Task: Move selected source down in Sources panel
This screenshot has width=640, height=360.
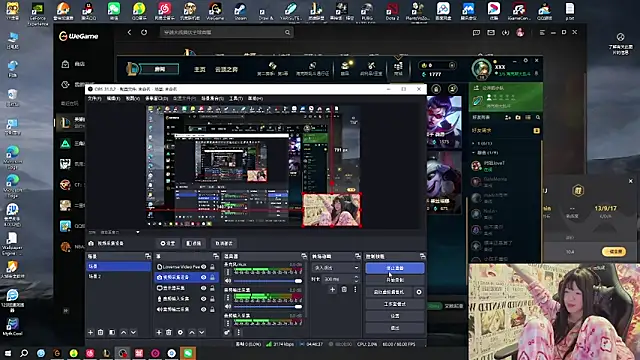Action: click(x=202, y=332)
